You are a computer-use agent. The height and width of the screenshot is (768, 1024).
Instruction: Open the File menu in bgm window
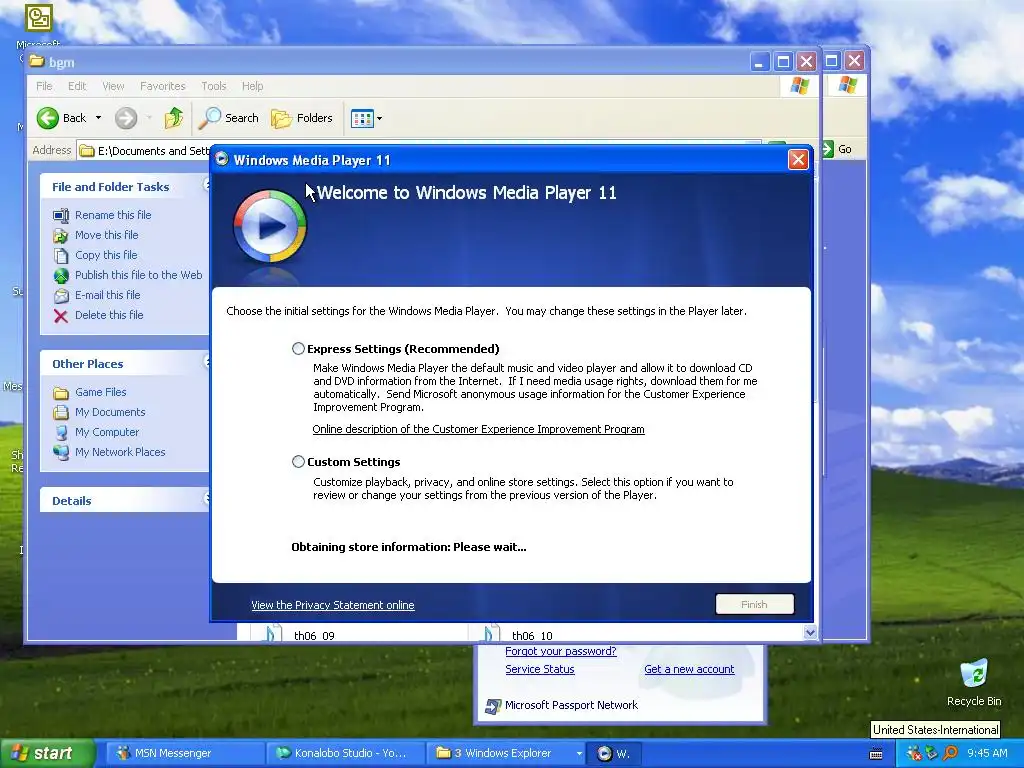pyautogui.click(x=44, y=86)
